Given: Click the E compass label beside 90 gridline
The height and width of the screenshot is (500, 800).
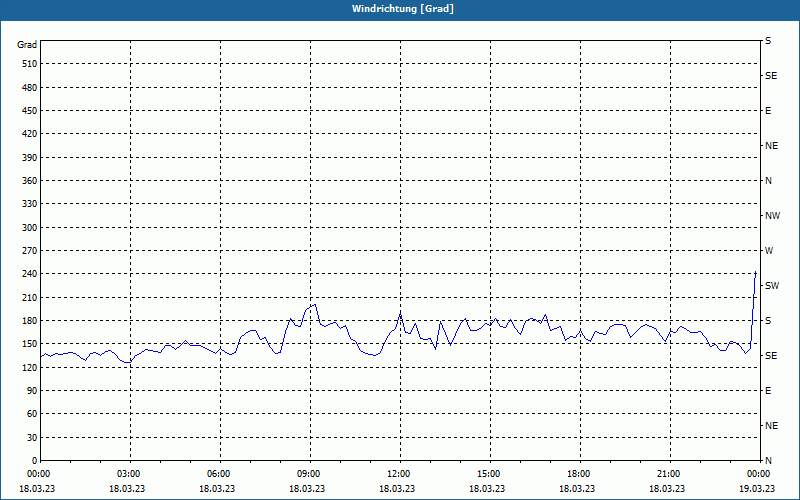Looking at the screenshot, I should coord(768,390).
